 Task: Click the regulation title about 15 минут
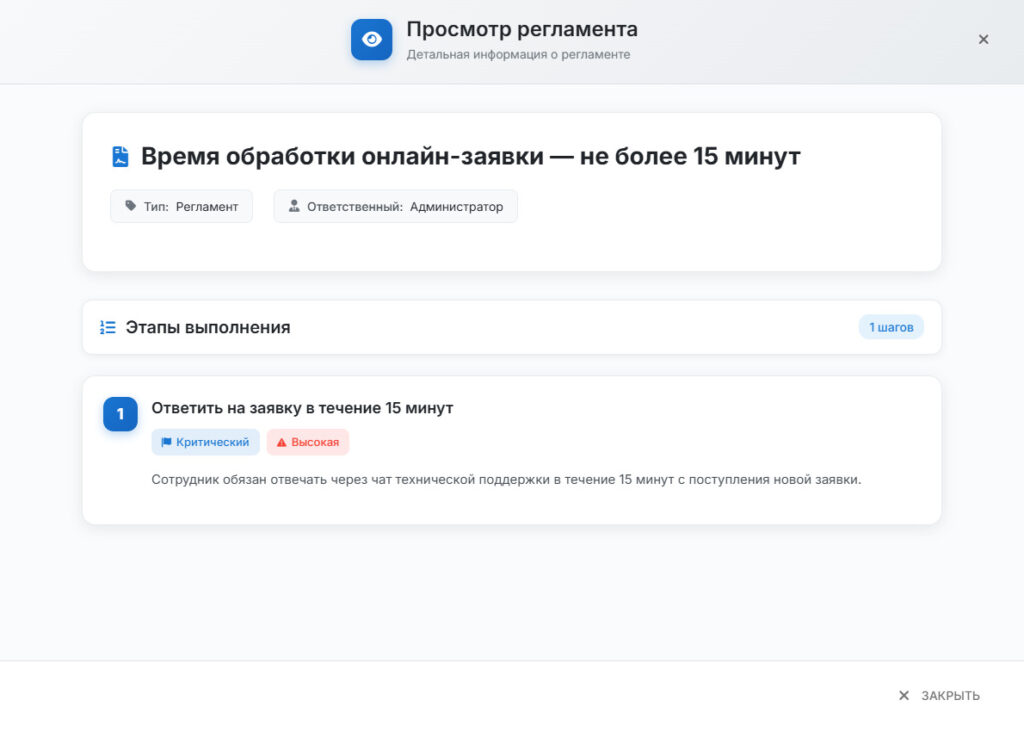pos(470,157)
